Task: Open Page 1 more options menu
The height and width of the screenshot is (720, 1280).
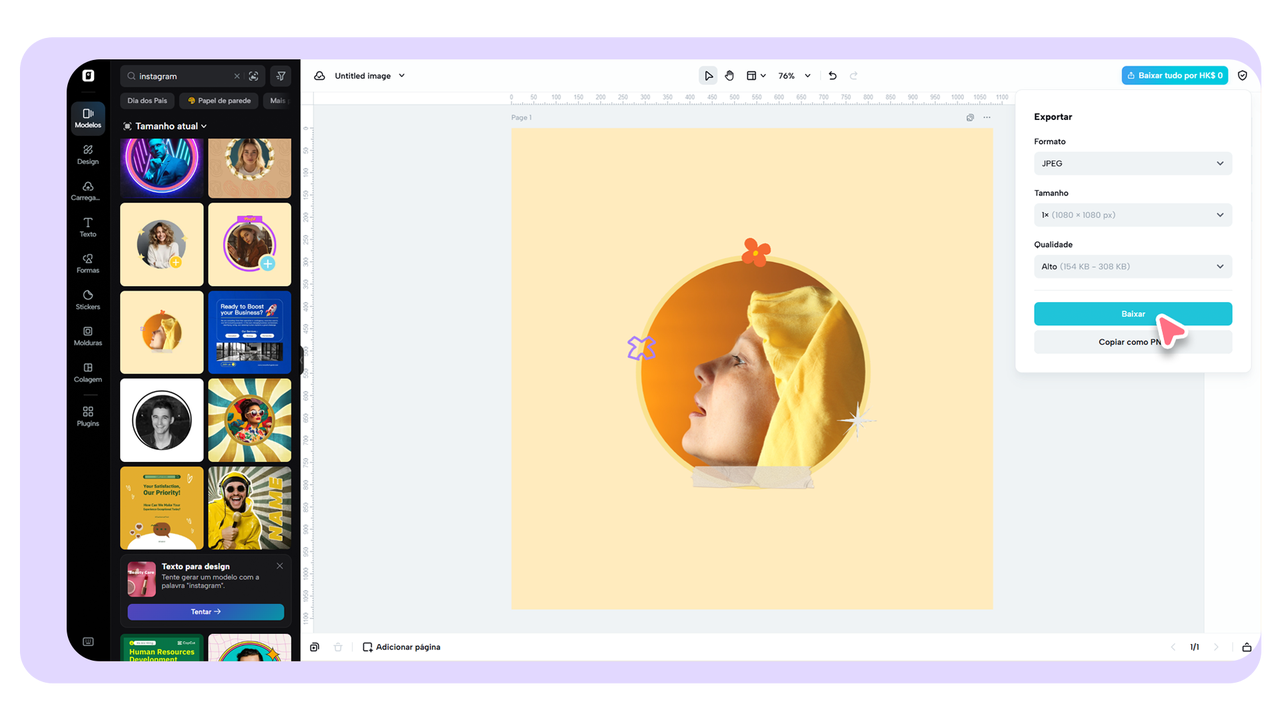Action: 987,118
